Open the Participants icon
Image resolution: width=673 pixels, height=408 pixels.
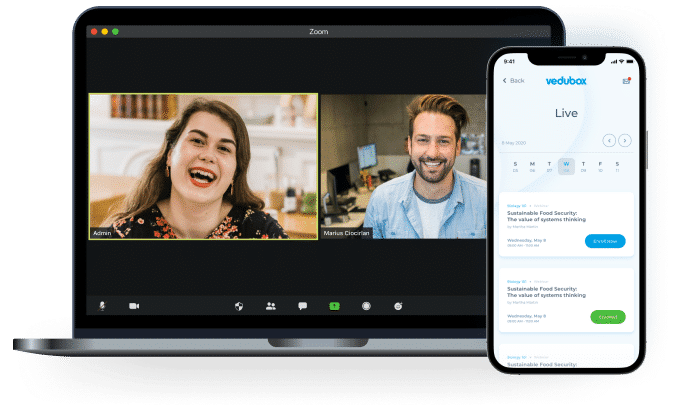[x=271, y=306]
